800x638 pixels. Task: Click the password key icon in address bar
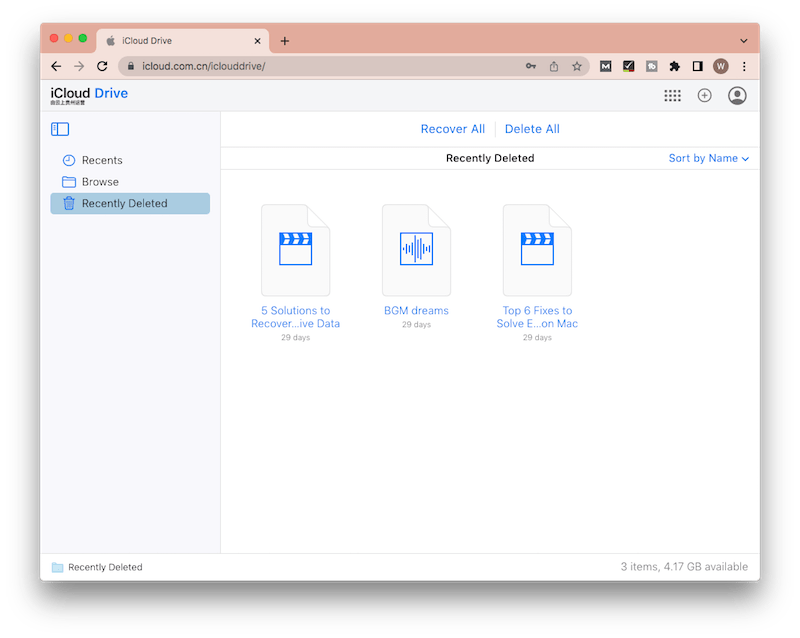click(530, 65)
